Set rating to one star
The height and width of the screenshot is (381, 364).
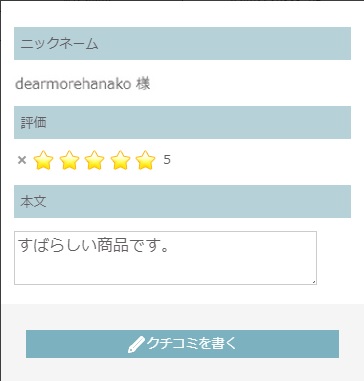(44, 160)
